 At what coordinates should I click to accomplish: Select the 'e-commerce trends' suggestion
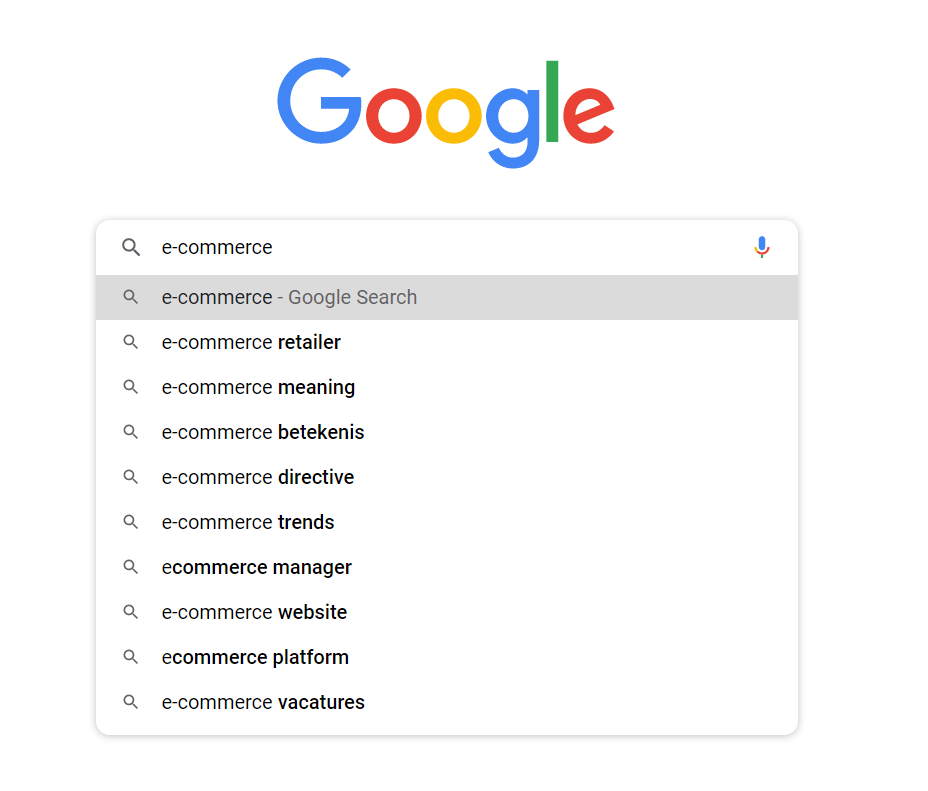point(248,522)
